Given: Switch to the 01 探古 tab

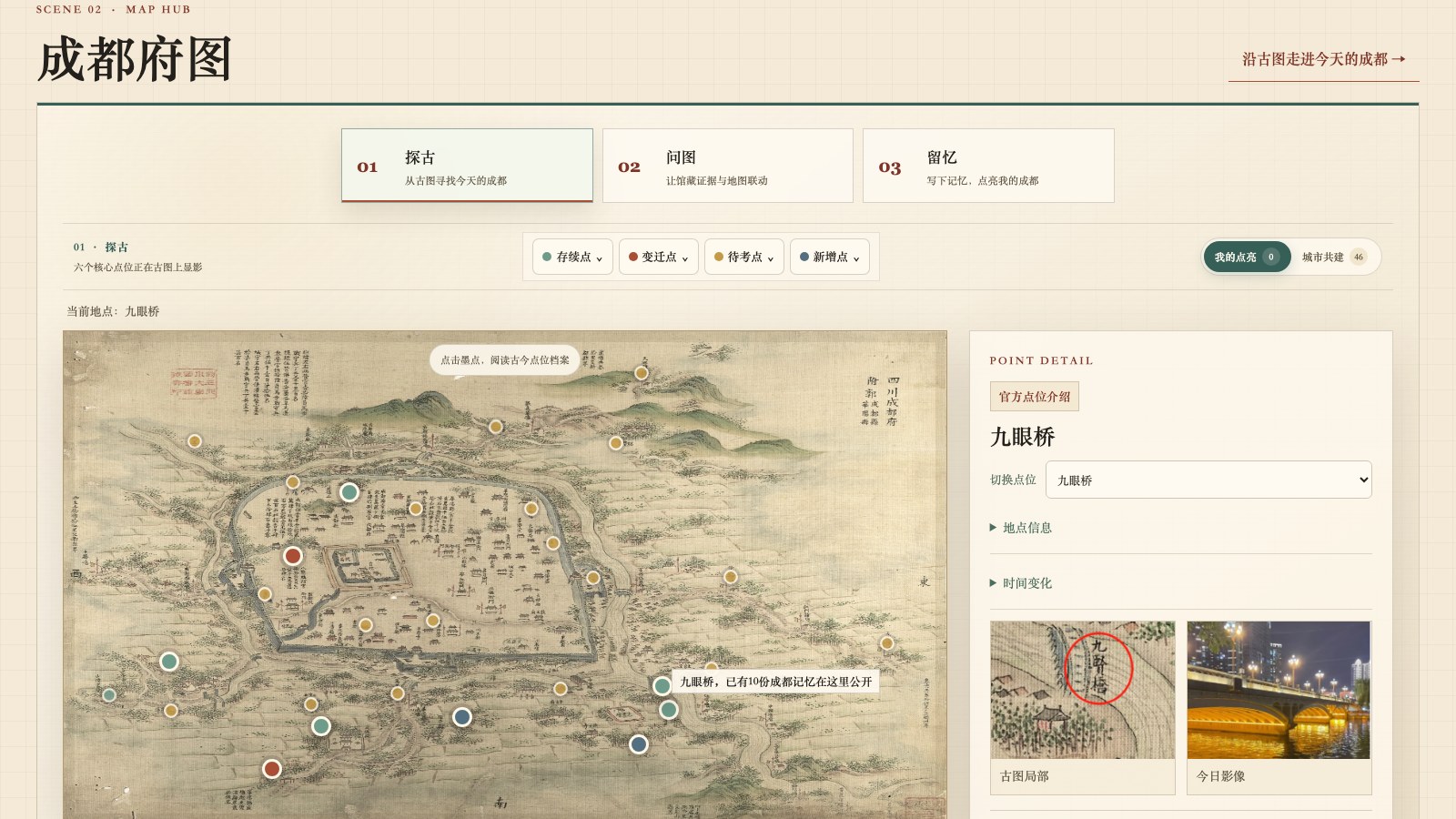Looking at the screenshot, I should click(467, 166).
